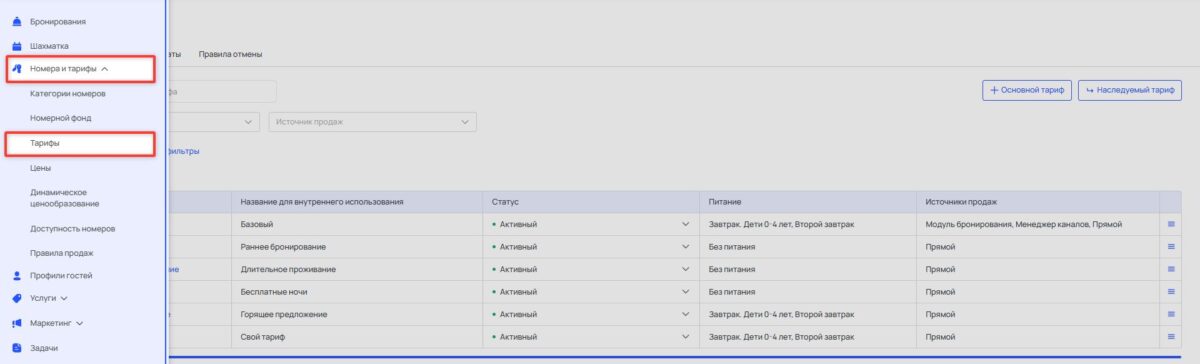Expand Маркетинг menu
1200x364 pixels.
[57, 323]
